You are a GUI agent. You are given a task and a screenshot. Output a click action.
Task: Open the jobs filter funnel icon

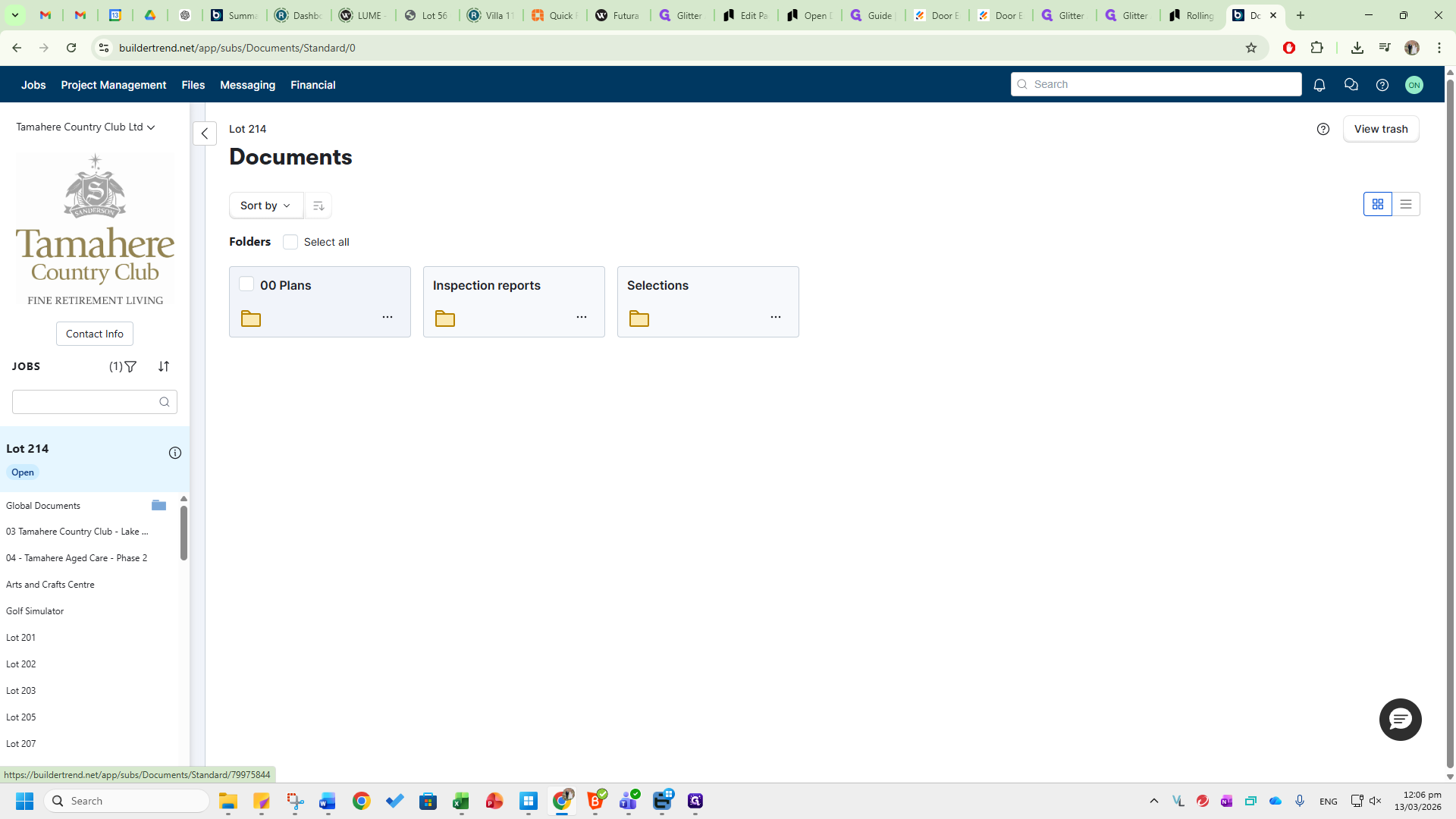click(x=130, y=367)
